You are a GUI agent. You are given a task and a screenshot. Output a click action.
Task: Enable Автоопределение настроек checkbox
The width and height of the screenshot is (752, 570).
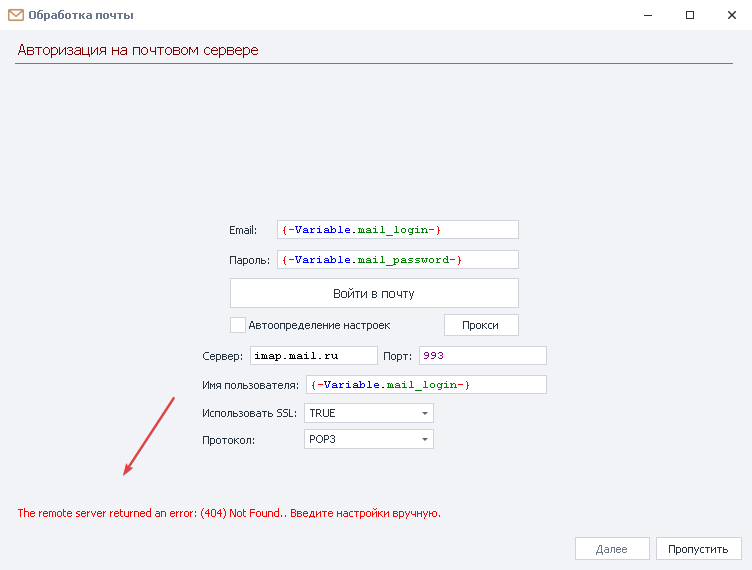click(x=238, y=325)
